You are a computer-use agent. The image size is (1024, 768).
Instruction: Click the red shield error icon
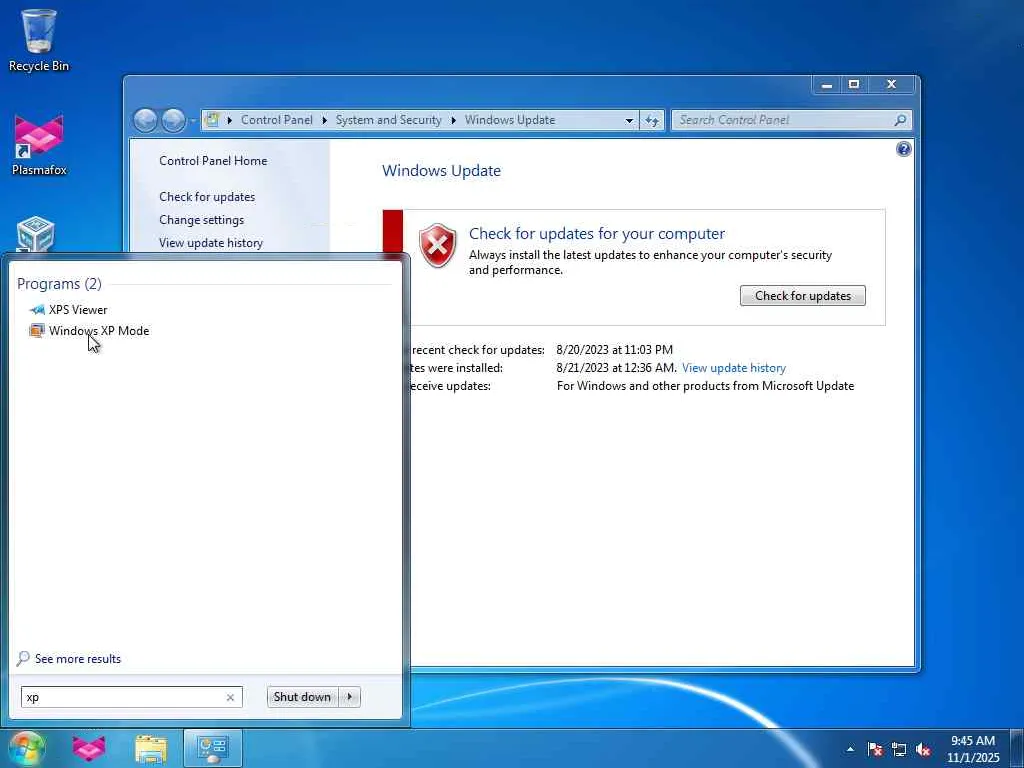coord(437,245)
